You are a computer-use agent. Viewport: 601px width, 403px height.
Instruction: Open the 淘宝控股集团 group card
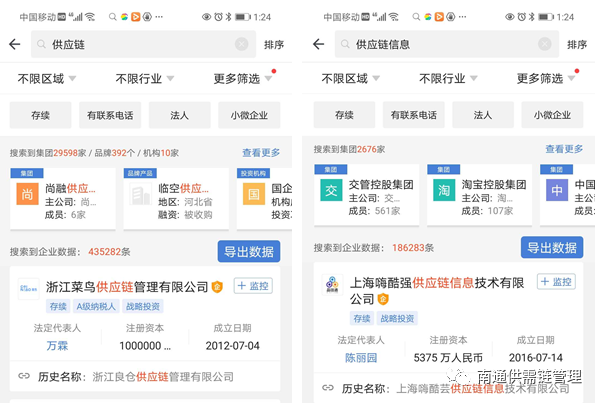[479, 195]
